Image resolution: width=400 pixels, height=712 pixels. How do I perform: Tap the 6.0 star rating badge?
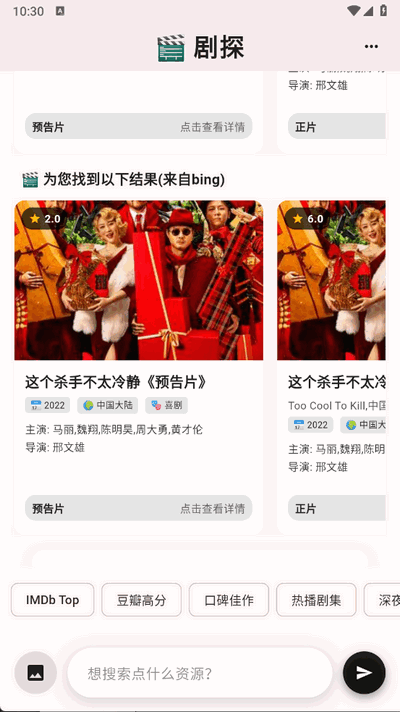[x=308, y=219]
